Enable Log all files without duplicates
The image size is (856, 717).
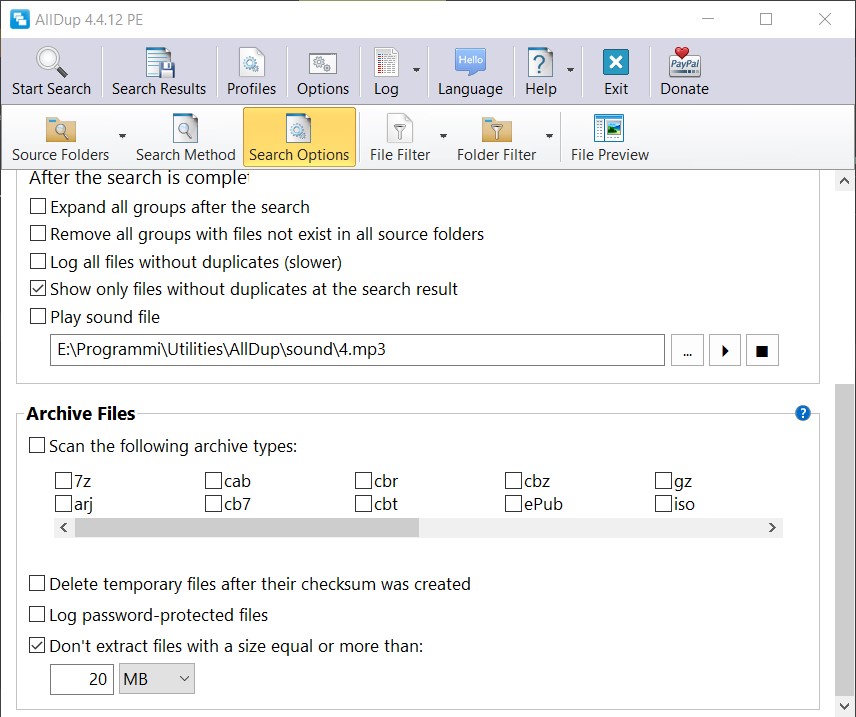point(38,261)
